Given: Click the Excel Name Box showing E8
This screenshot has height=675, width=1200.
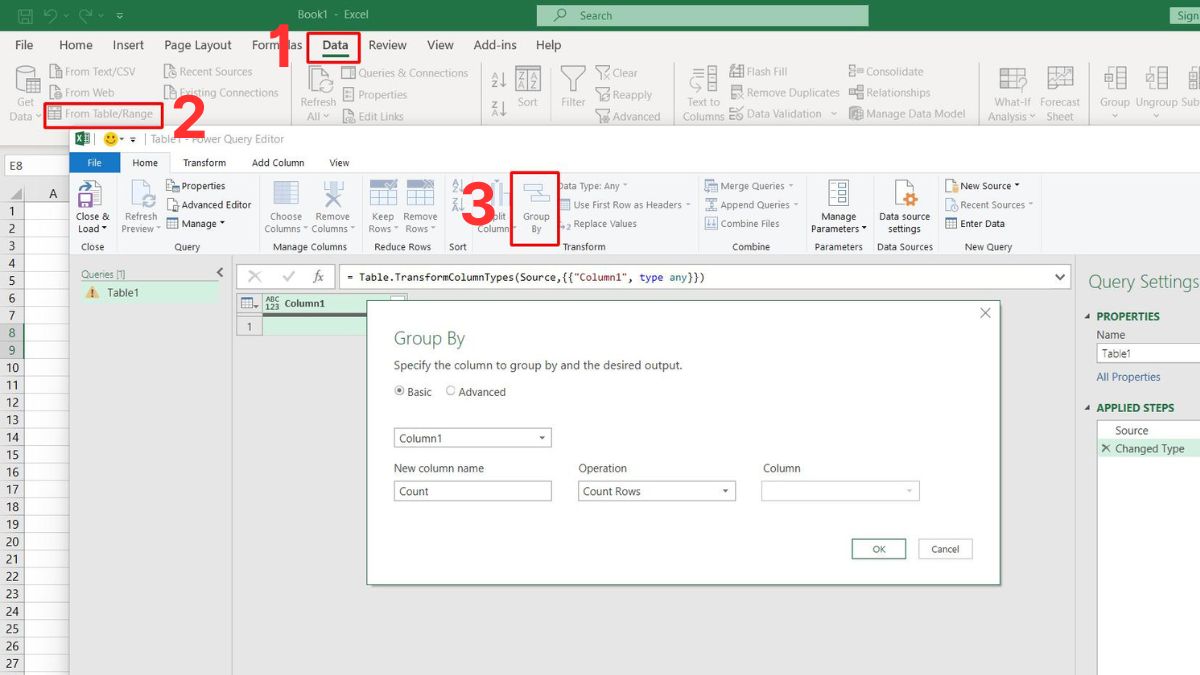Looking at the screenshot, I should pos(34,165).
